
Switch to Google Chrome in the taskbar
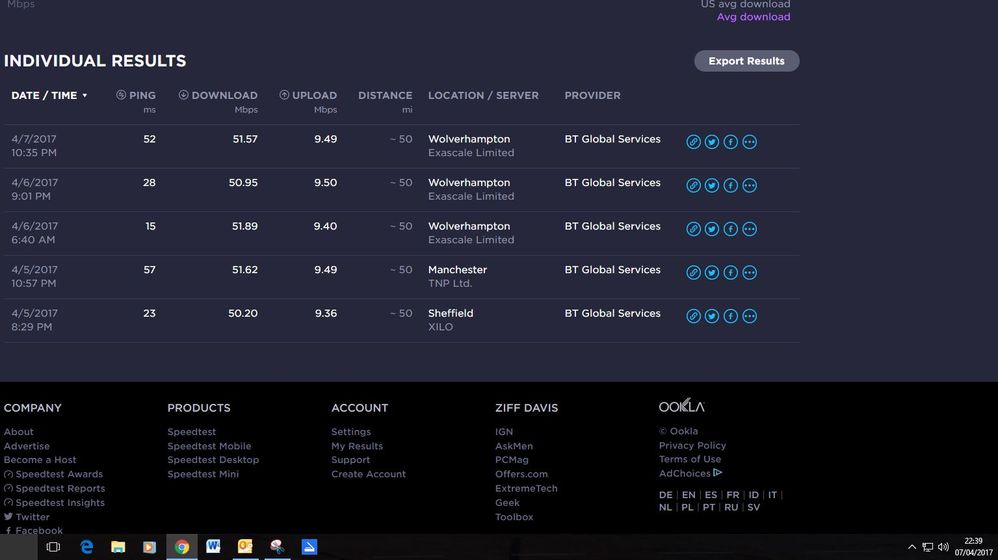[182, 547]
